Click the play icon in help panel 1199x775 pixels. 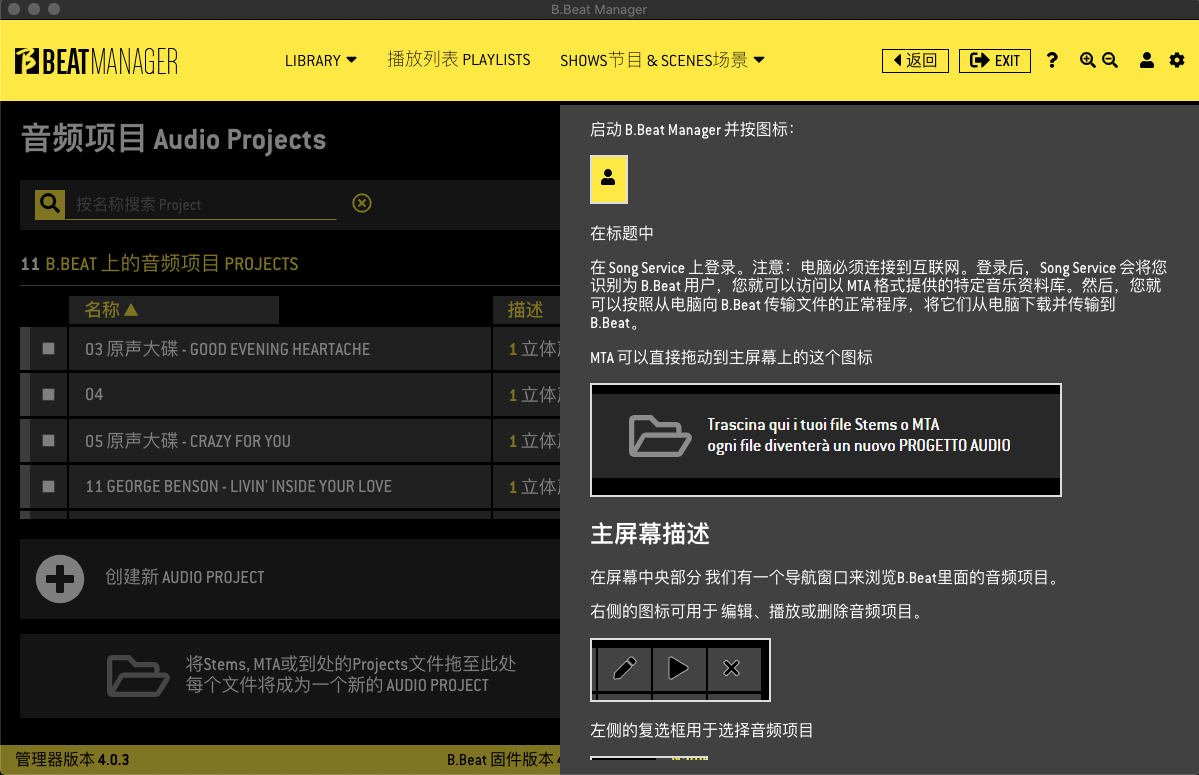click(679, 668)
